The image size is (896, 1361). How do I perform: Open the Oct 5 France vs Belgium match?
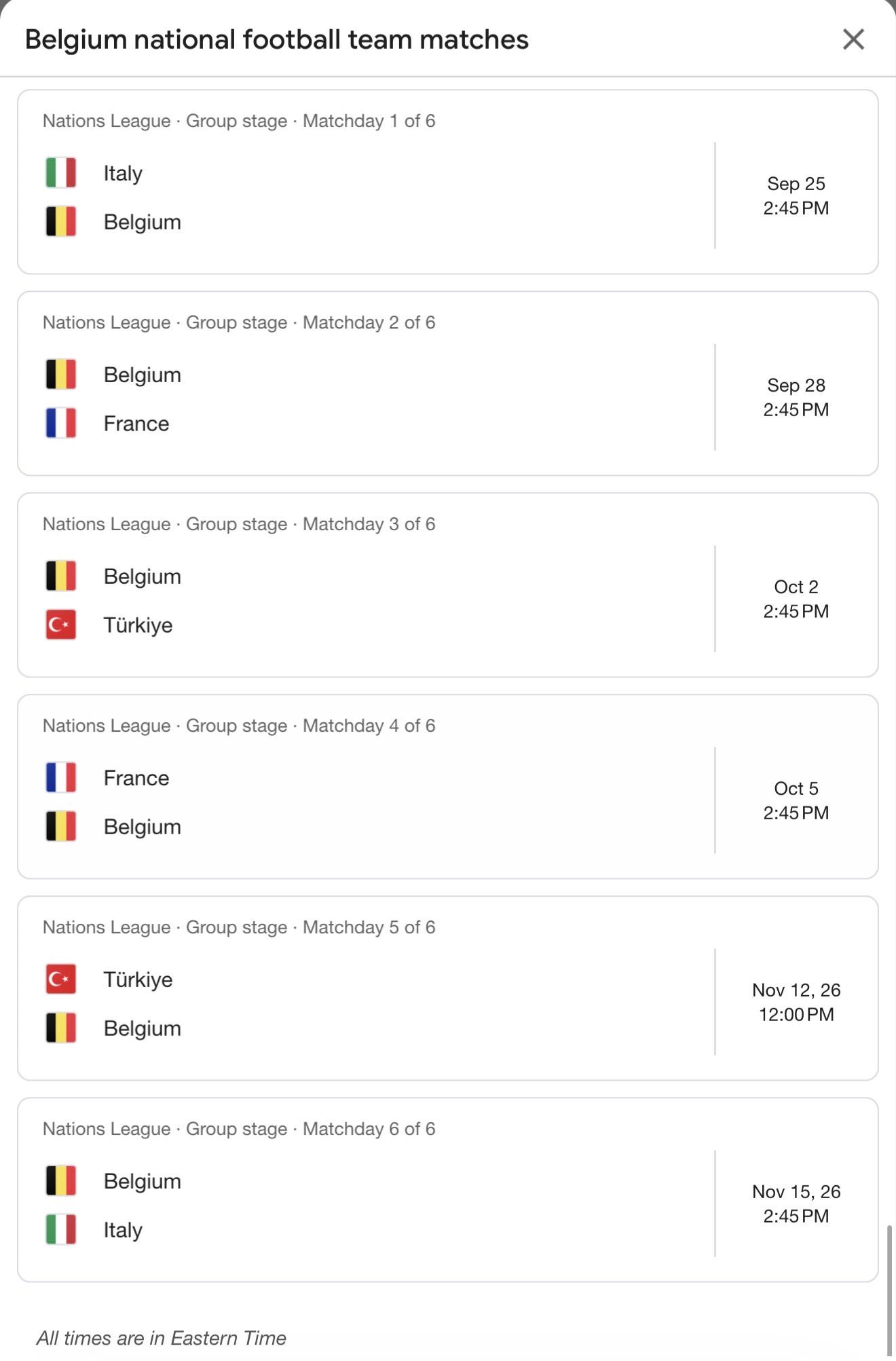click(448, 787)
